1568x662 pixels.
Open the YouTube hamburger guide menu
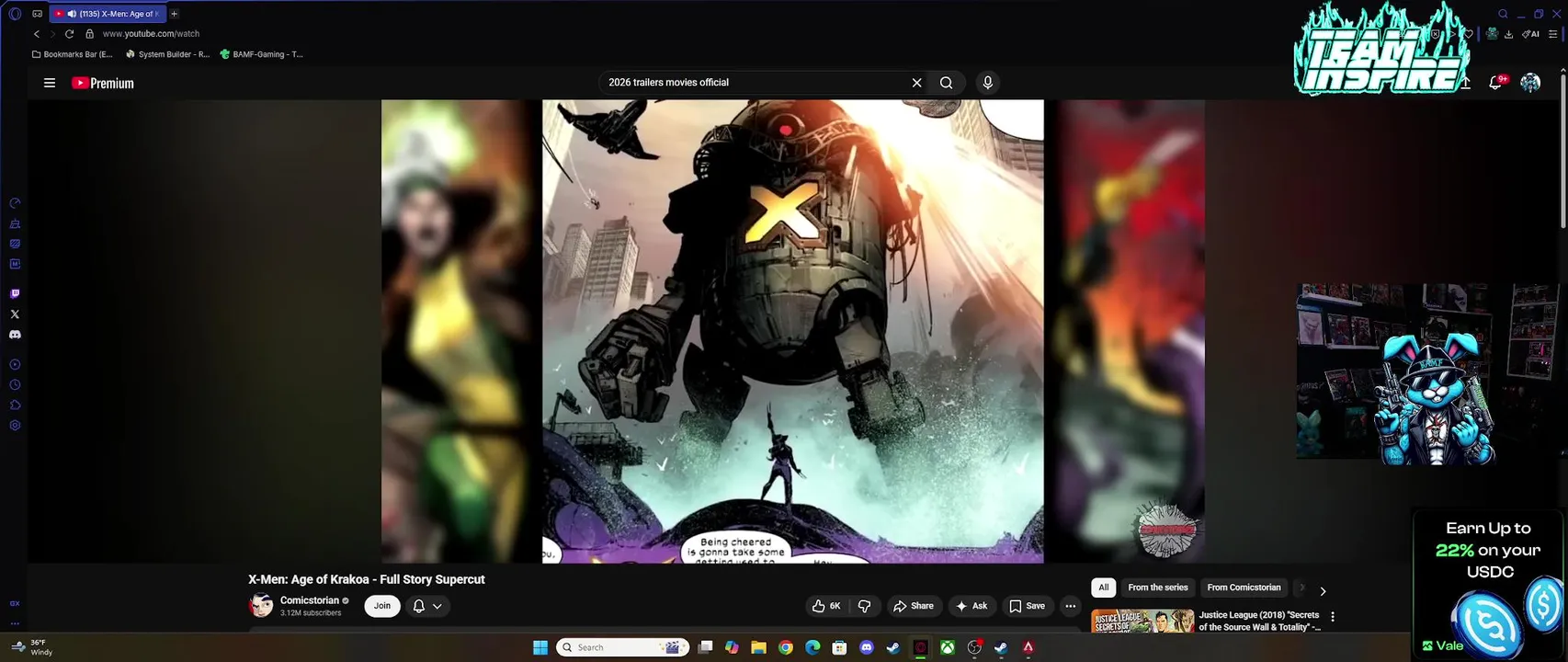click(50, 83)
